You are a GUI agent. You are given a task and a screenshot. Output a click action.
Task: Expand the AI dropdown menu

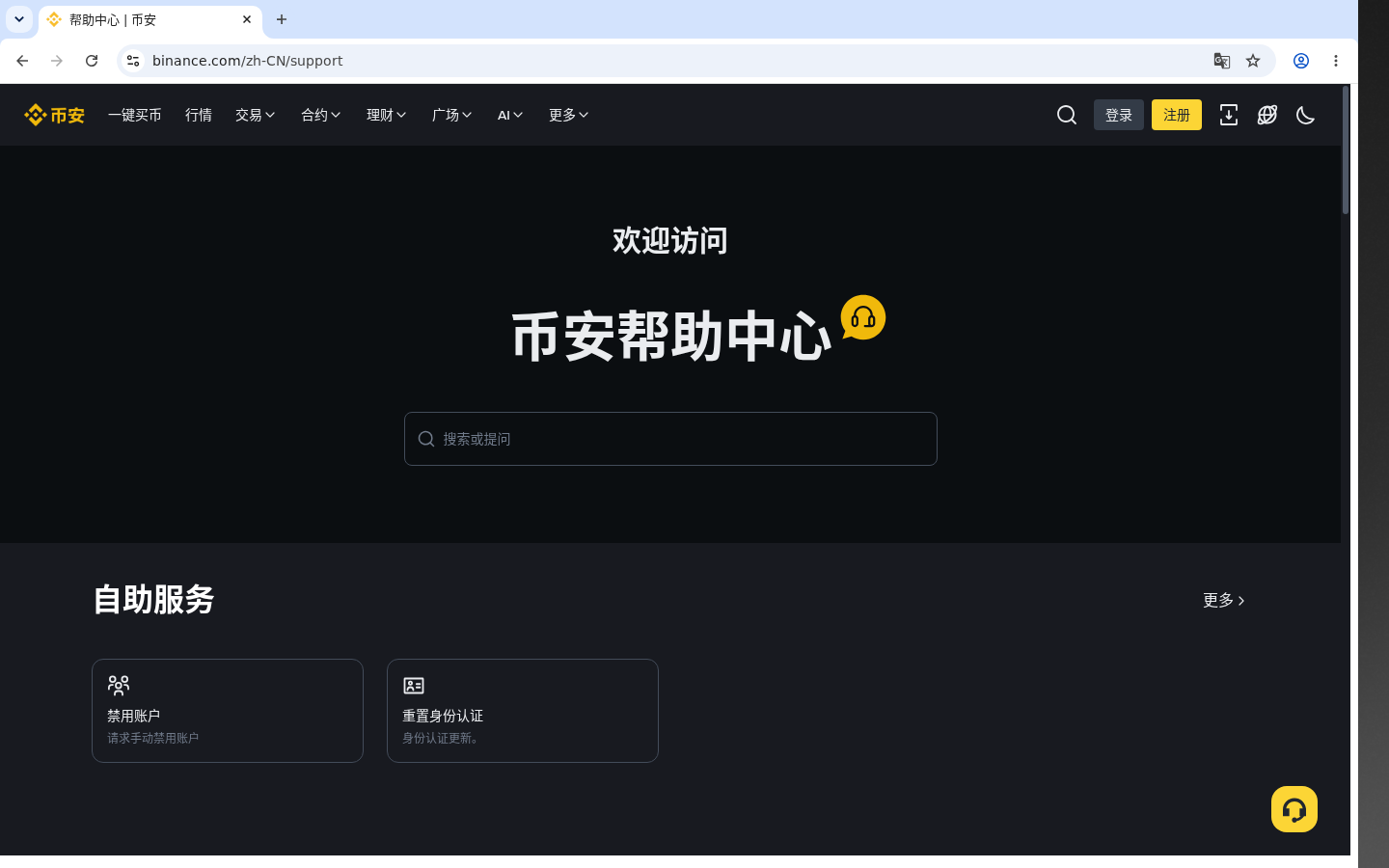pos(511,115)
